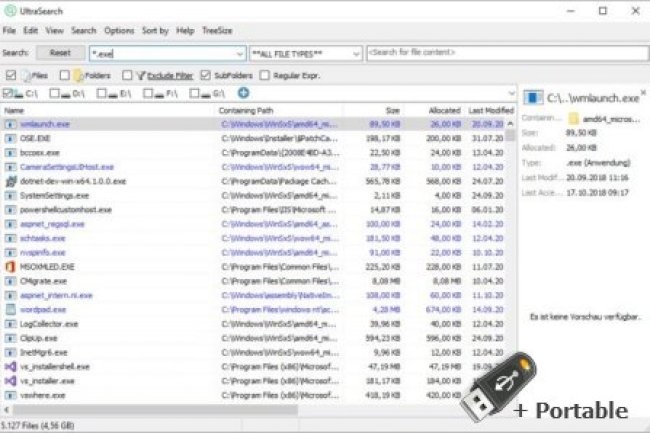
Task: Expand the drive list chevron
Action: click(512, 93)
